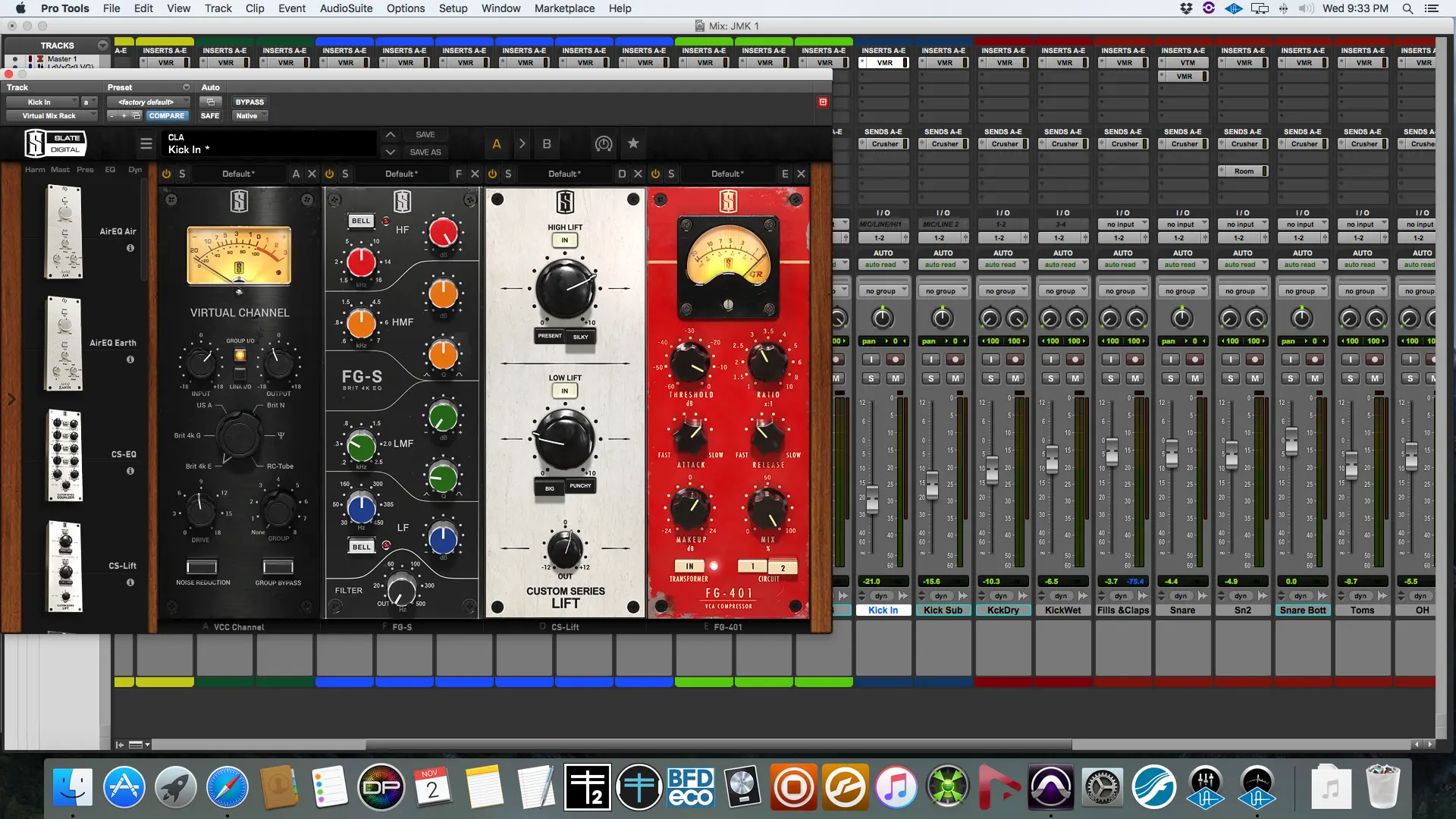Click the Slate Digital logo
1456x819 pixels.
click(x=55, y=143)
